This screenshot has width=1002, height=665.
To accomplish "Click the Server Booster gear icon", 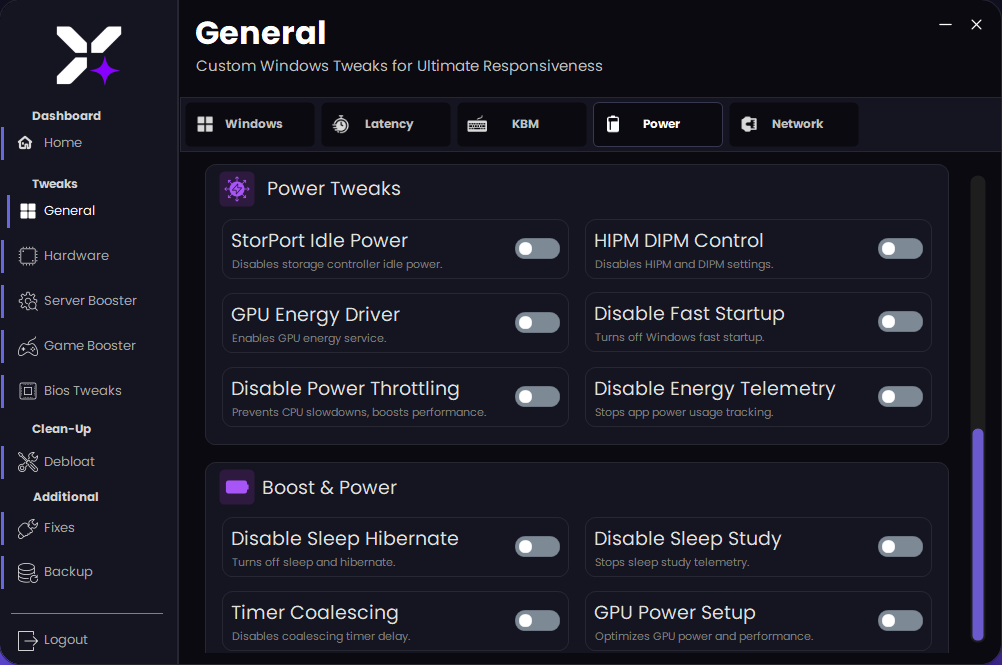I will (x=26, y=300).
